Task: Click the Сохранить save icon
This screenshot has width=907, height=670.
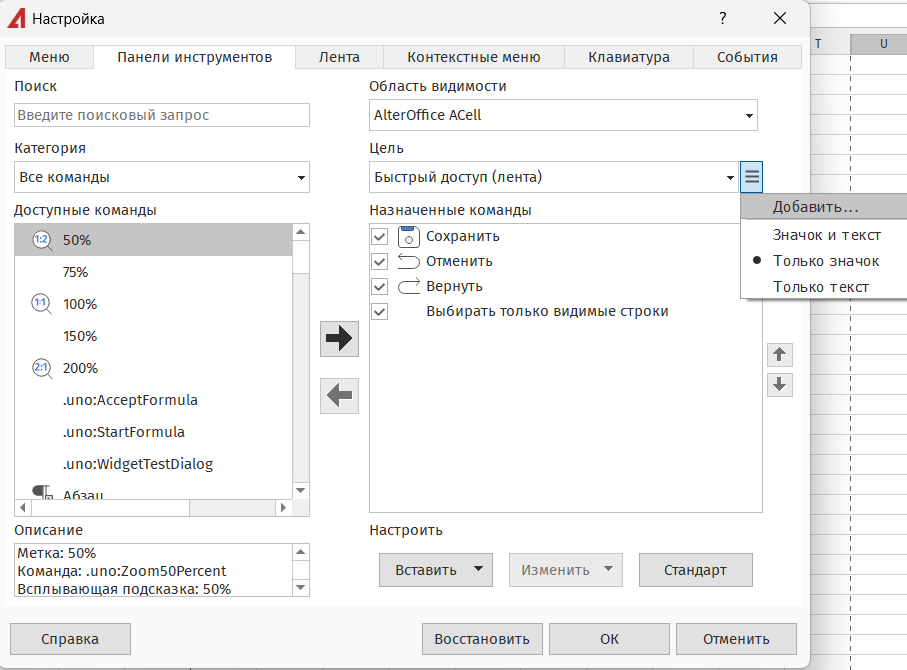Action: (408, 237)
